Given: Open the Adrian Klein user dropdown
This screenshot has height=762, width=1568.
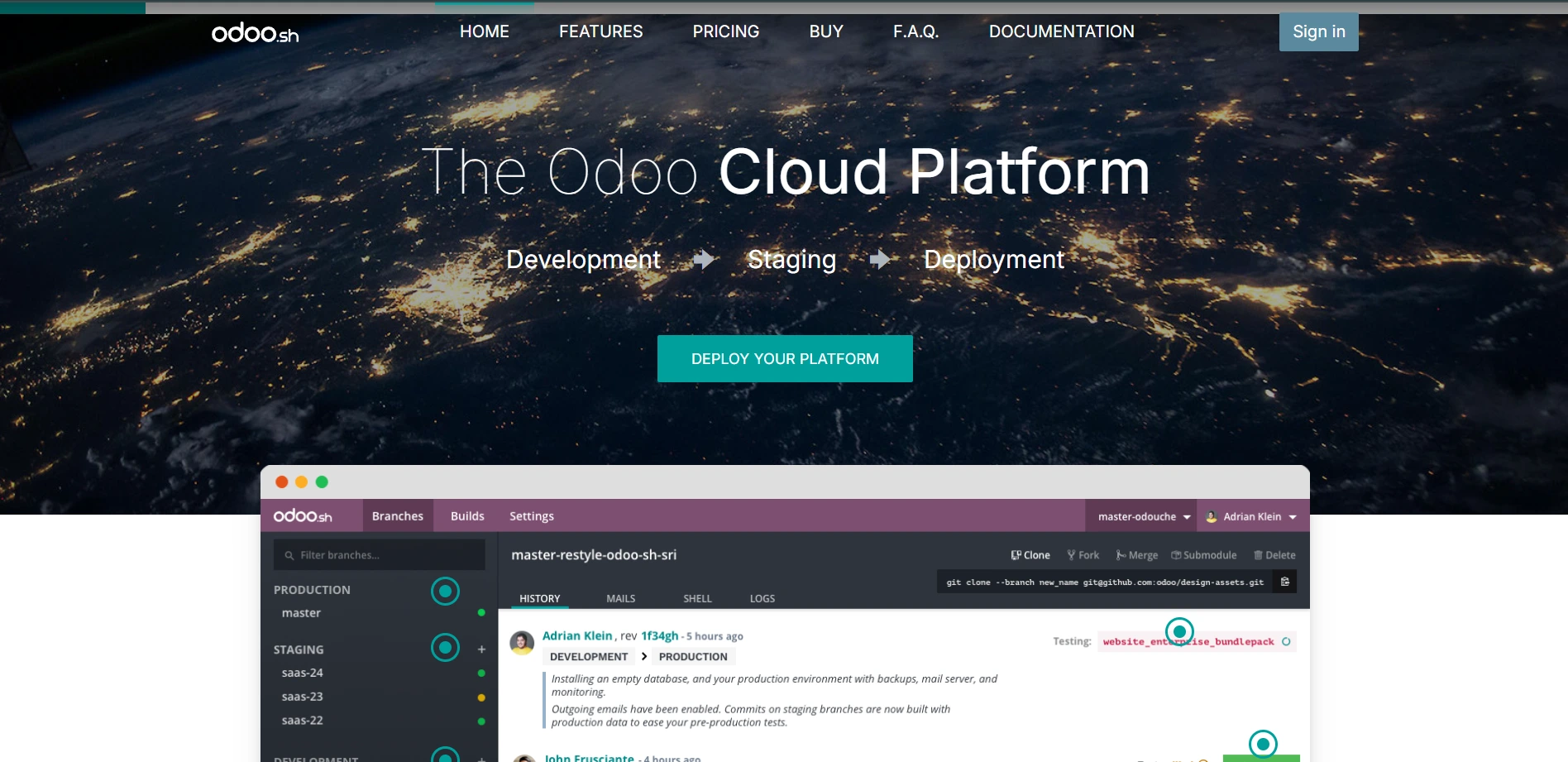Looking at the screenshot, I should [x=1251, y=516].
